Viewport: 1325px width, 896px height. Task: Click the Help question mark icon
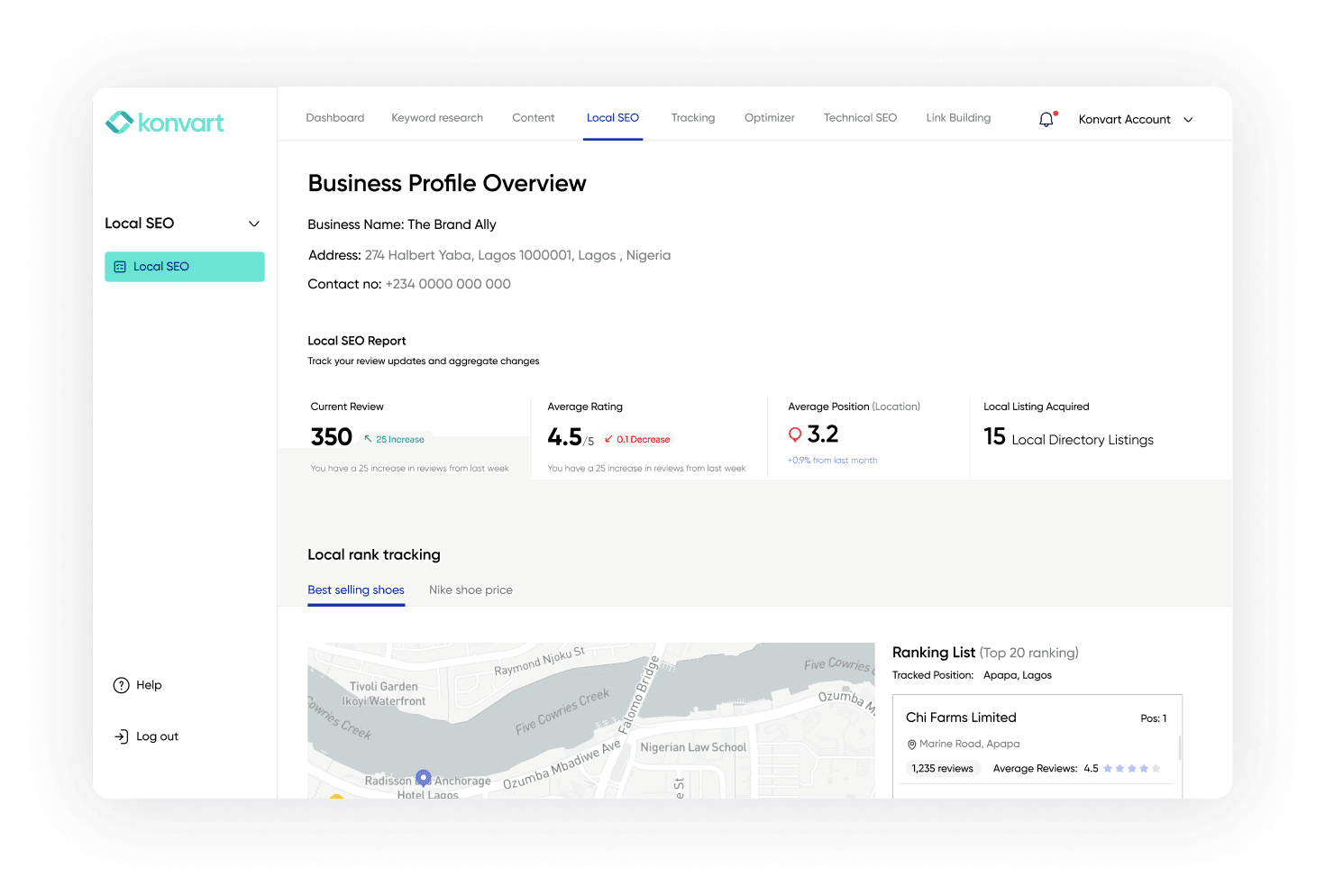click(x=122, y=685)
